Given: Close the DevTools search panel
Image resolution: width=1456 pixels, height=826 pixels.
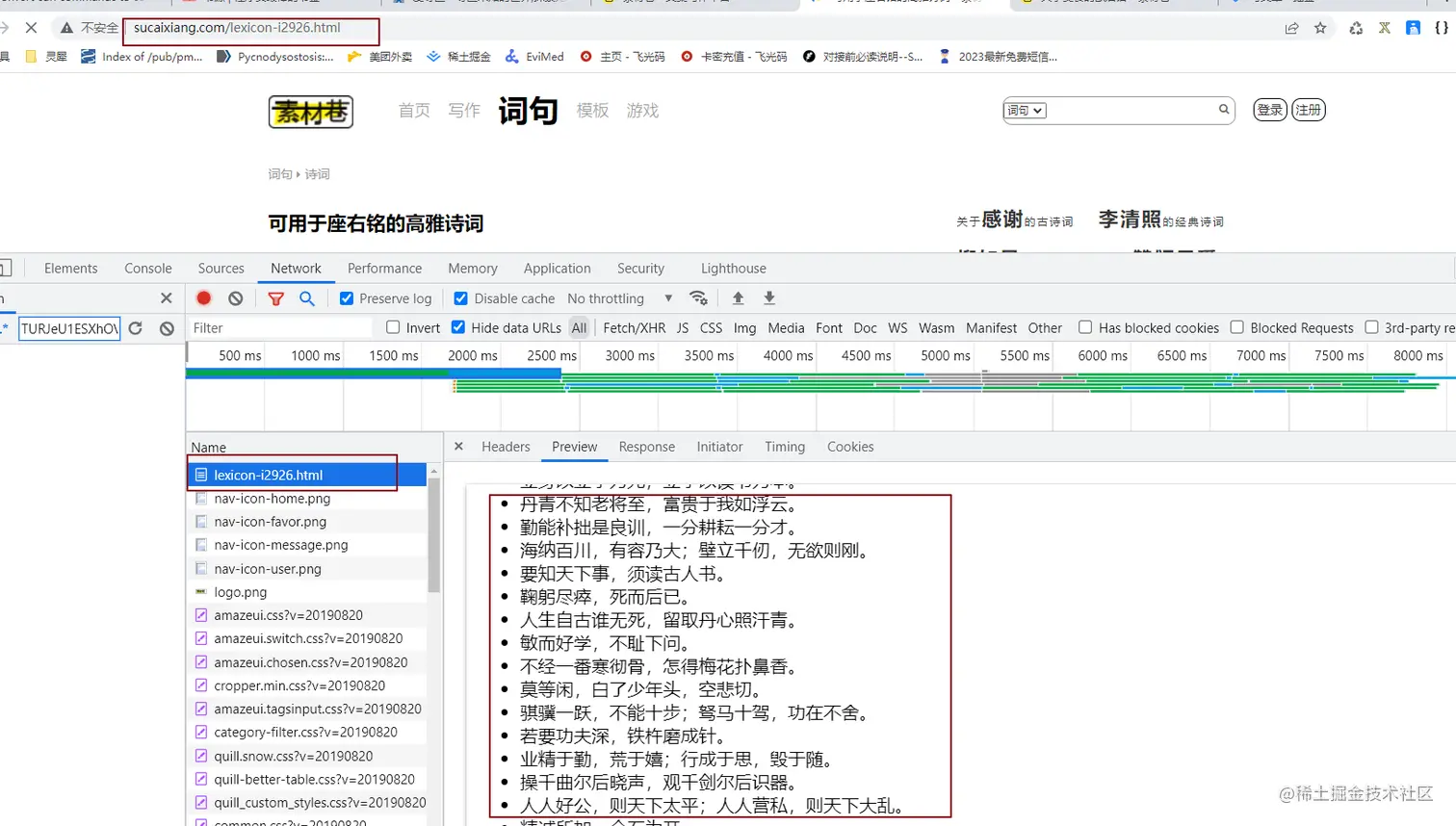Looking at the screenshot, I should click(x=166, y=298).
